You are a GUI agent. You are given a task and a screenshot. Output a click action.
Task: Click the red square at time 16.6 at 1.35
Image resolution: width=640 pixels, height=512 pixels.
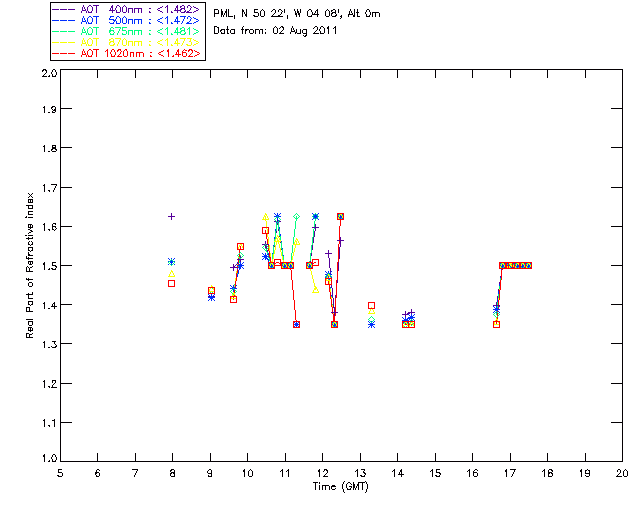pyautogui.click(x=497, y=325)
